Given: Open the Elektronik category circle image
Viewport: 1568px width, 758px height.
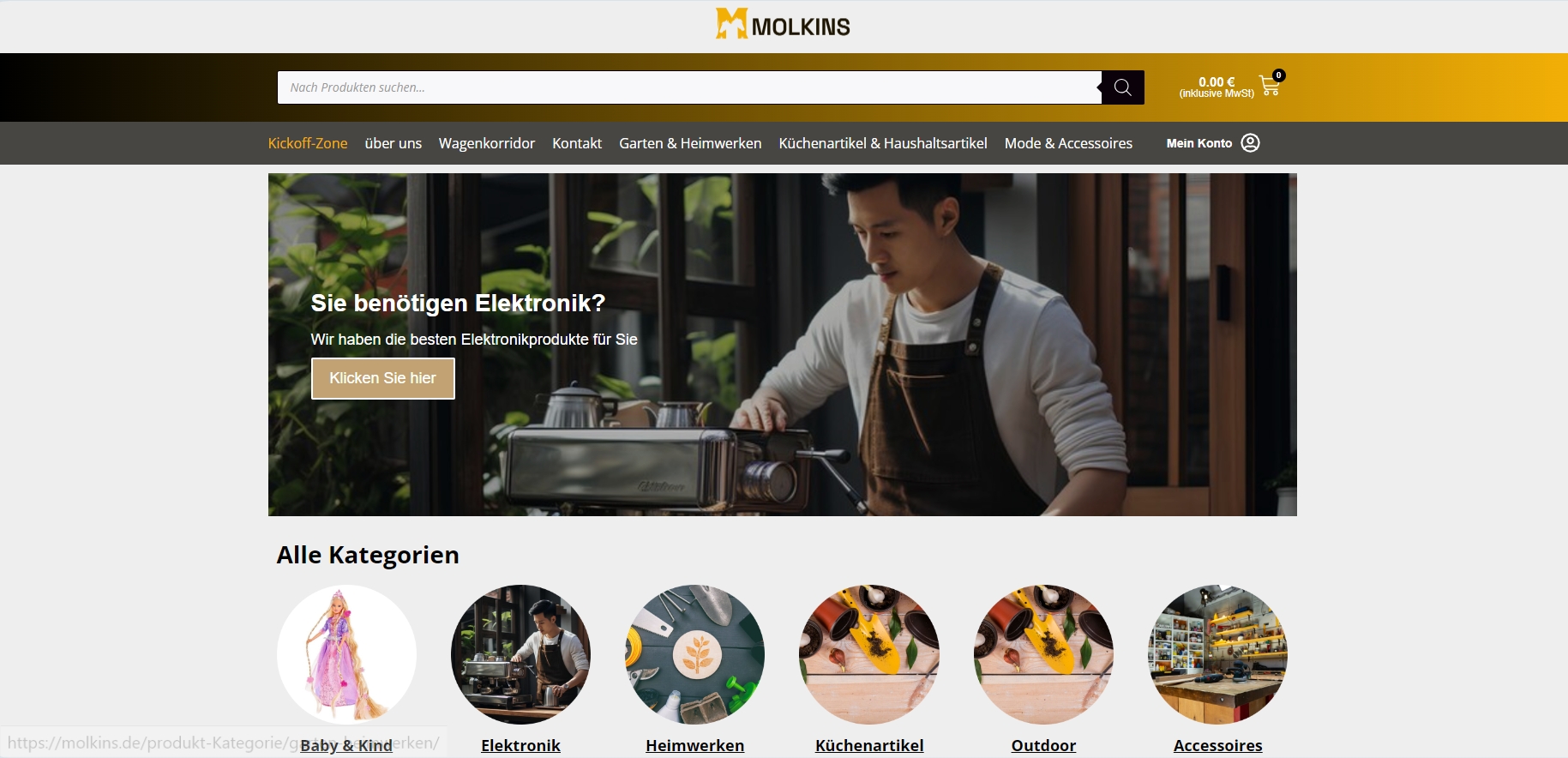Looking at the screenshot, I should (520, 654).
